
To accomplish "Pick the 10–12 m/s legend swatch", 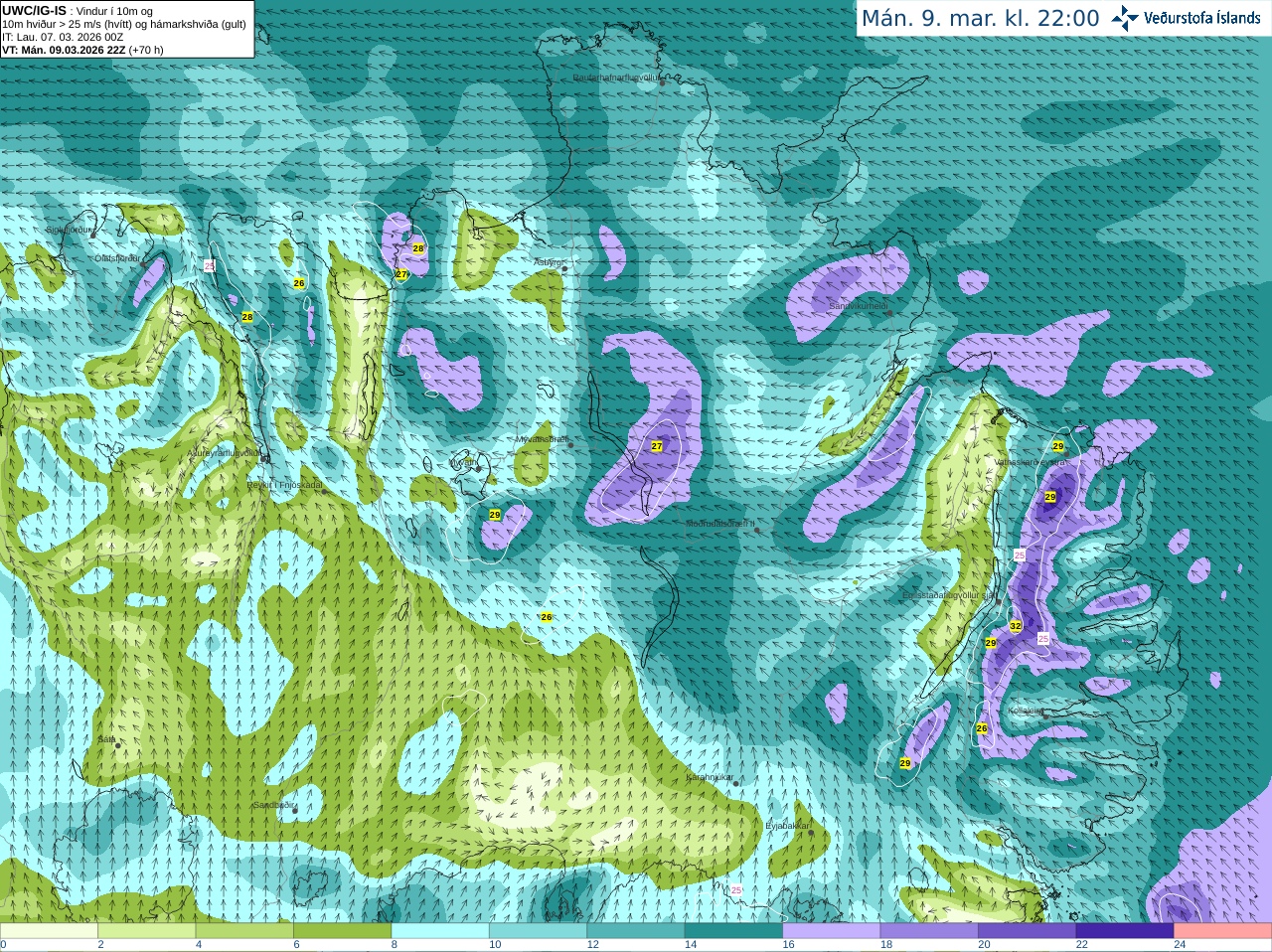I will pyautogui.click(x=538, y=931).
